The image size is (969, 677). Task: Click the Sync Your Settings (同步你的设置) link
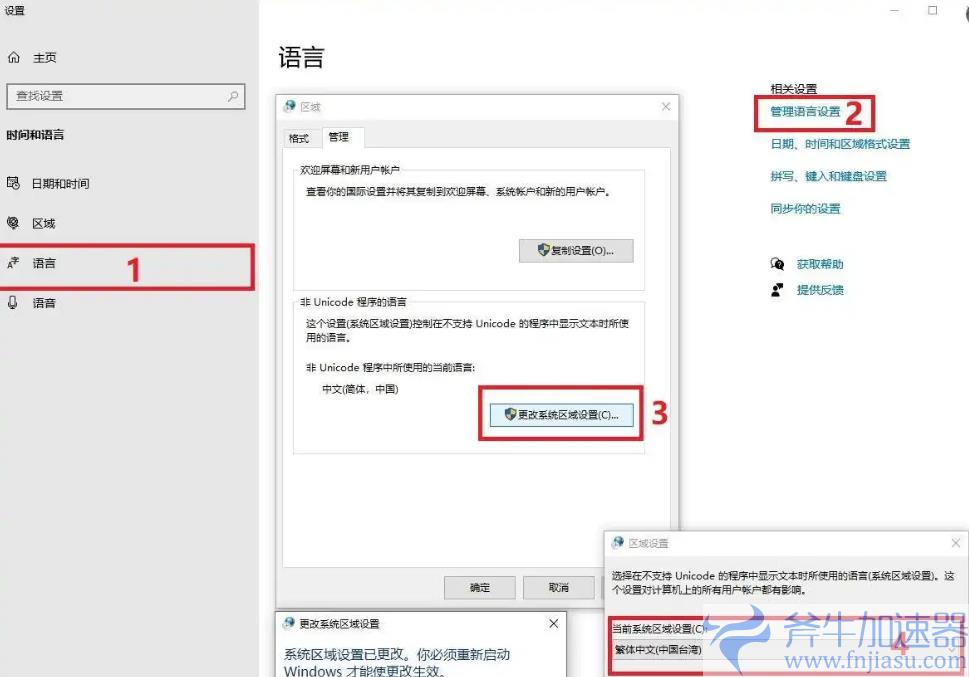pyautogui.click(x=805, y=209)
